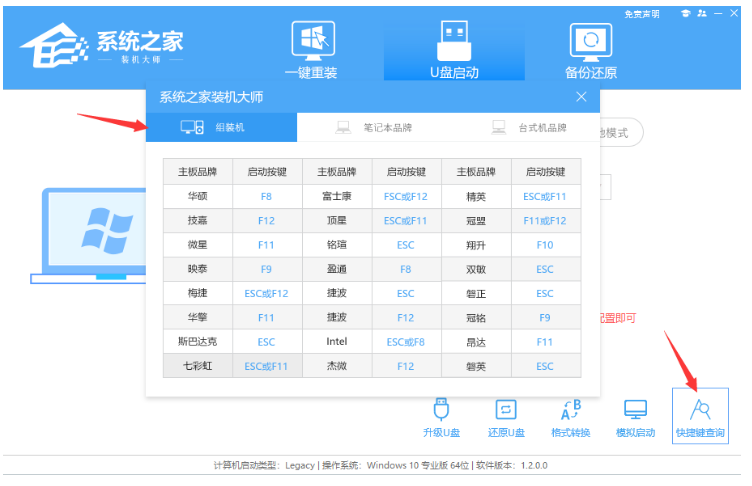Click the 华硕 motherboard brand cell

click(197, 196)
